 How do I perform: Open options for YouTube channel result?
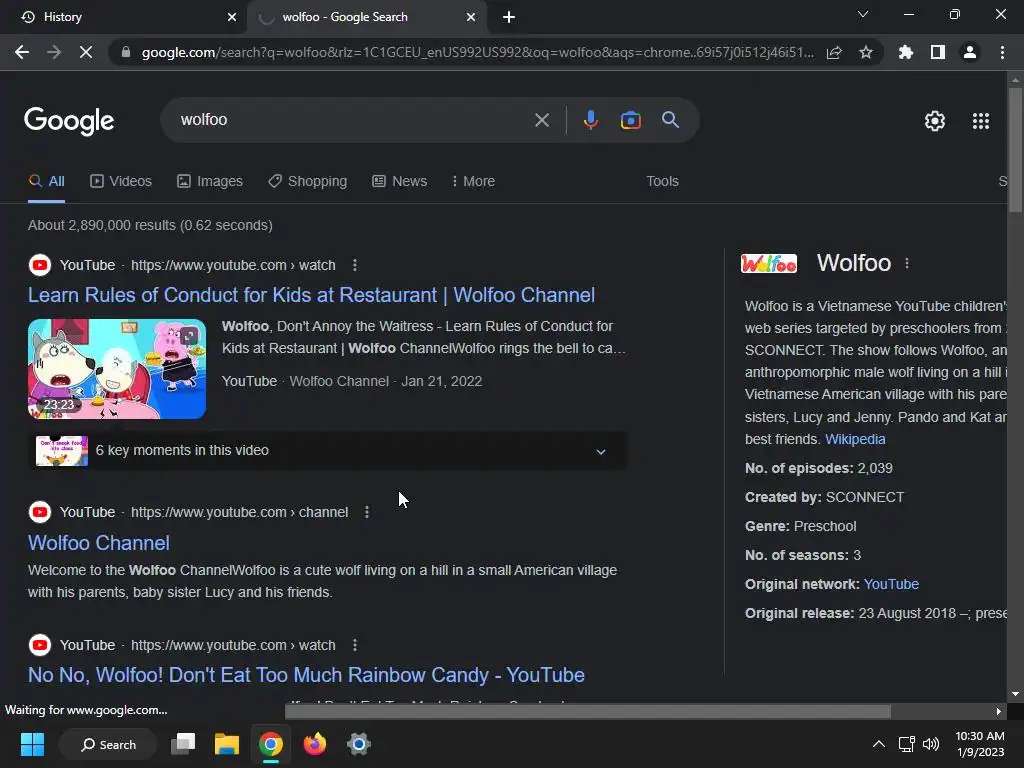[x=367, y=512]
